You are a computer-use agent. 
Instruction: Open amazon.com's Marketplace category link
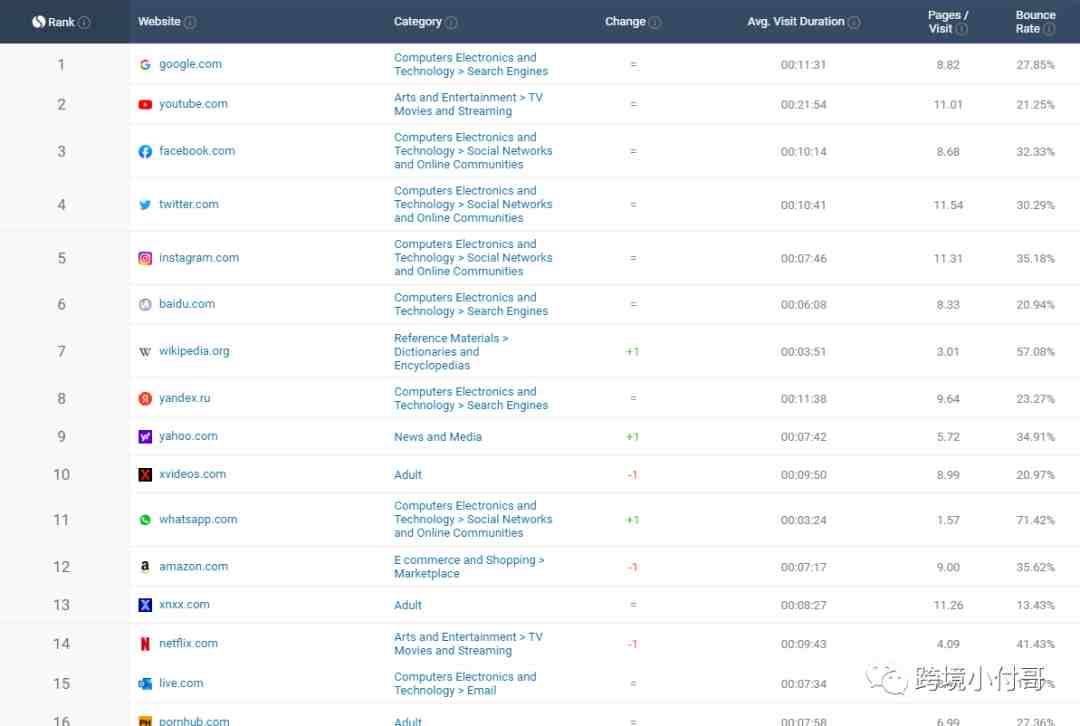[x=469, y=567]
